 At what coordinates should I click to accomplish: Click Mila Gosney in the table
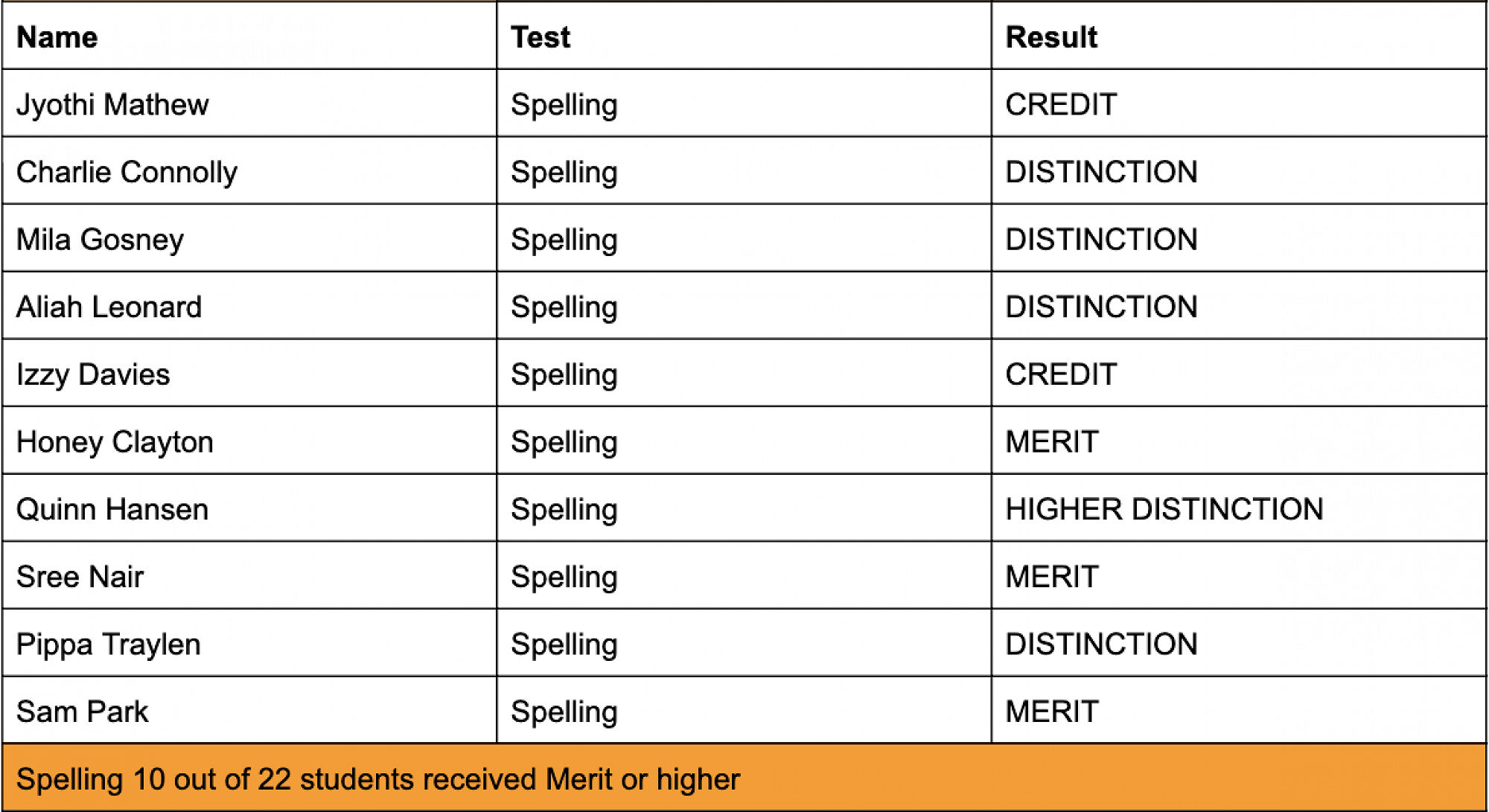pyautogui.click(x=100, y=240)
